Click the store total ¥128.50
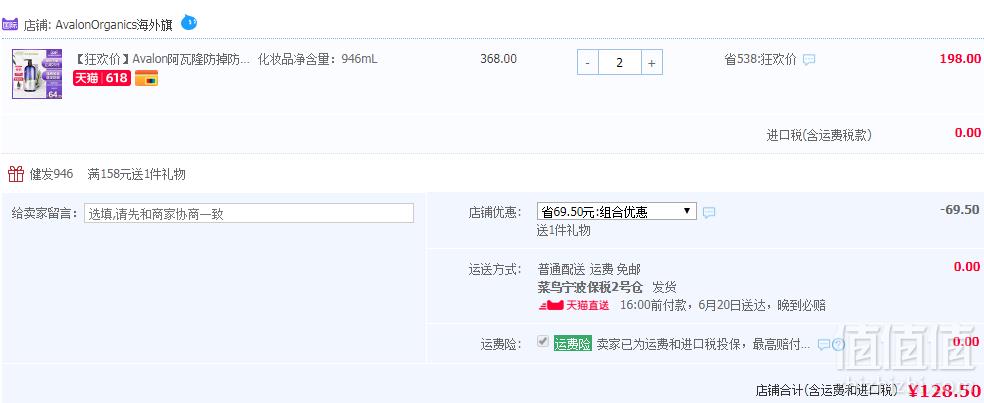 click(x=944, y=391)
